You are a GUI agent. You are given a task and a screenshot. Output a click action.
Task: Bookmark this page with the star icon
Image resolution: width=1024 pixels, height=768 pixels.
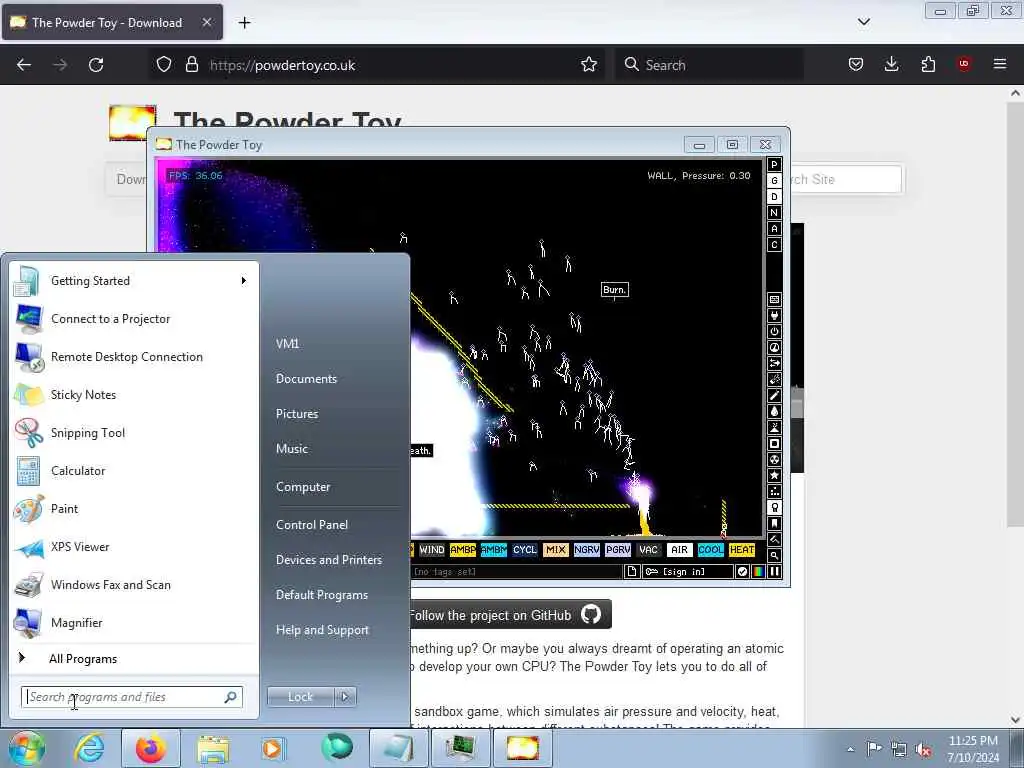point(589,65)
